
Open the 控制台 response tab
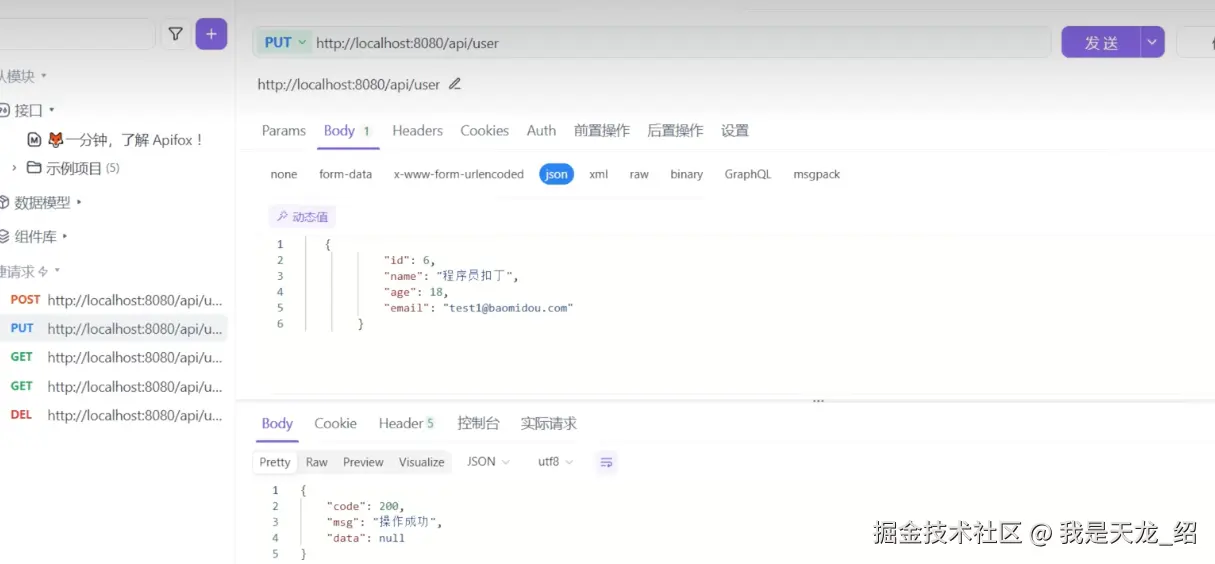[x=478, y=423]
